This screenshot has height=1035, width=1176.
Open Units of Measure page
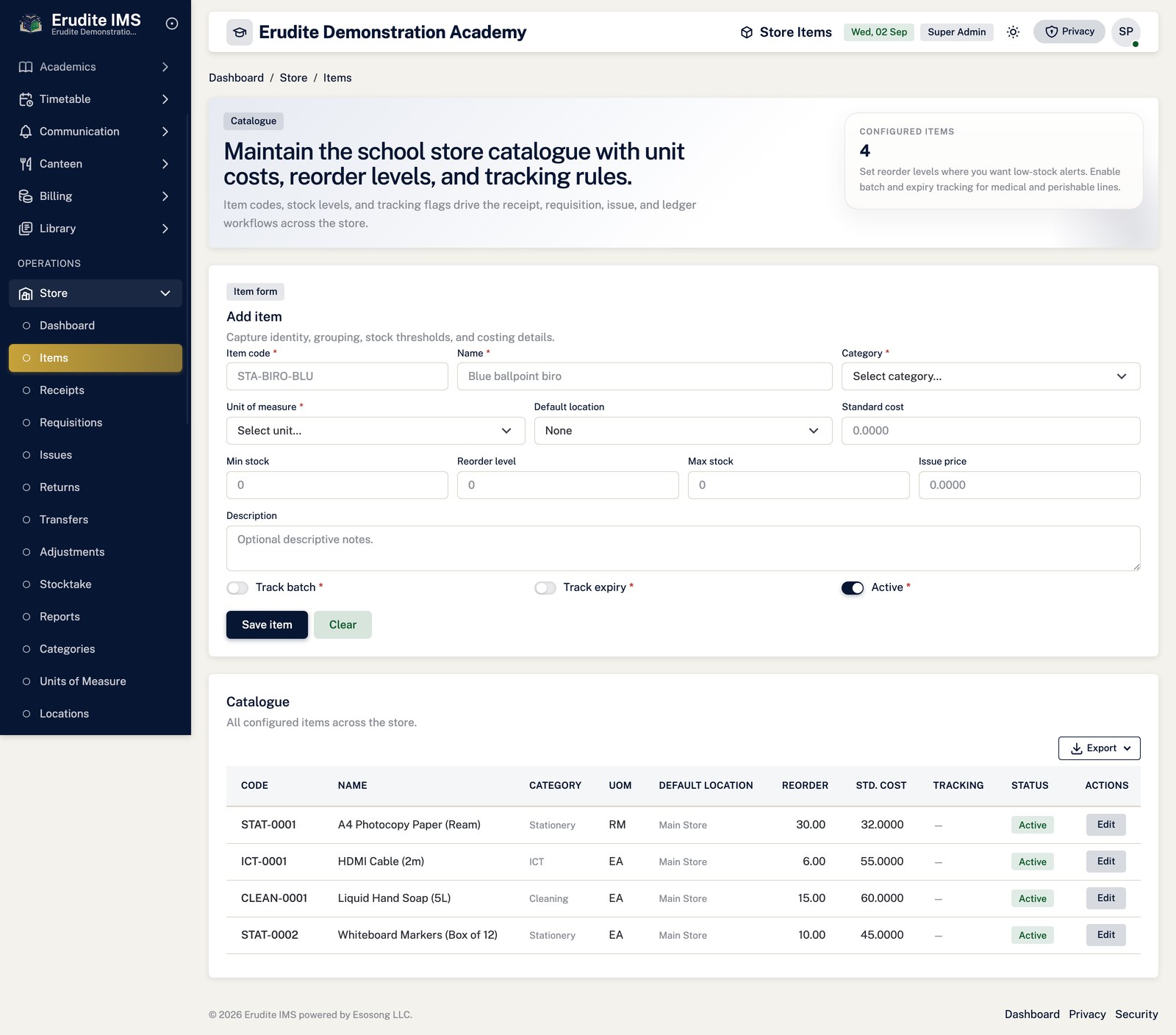[96, 681]
